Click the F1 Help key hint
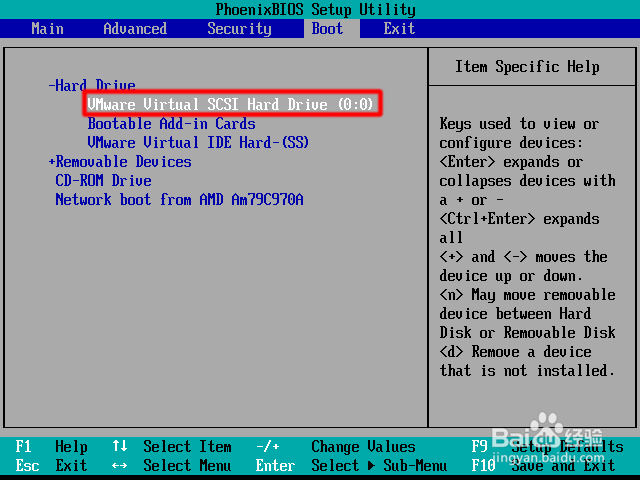The image size is (640, 480). pos(51,447)
